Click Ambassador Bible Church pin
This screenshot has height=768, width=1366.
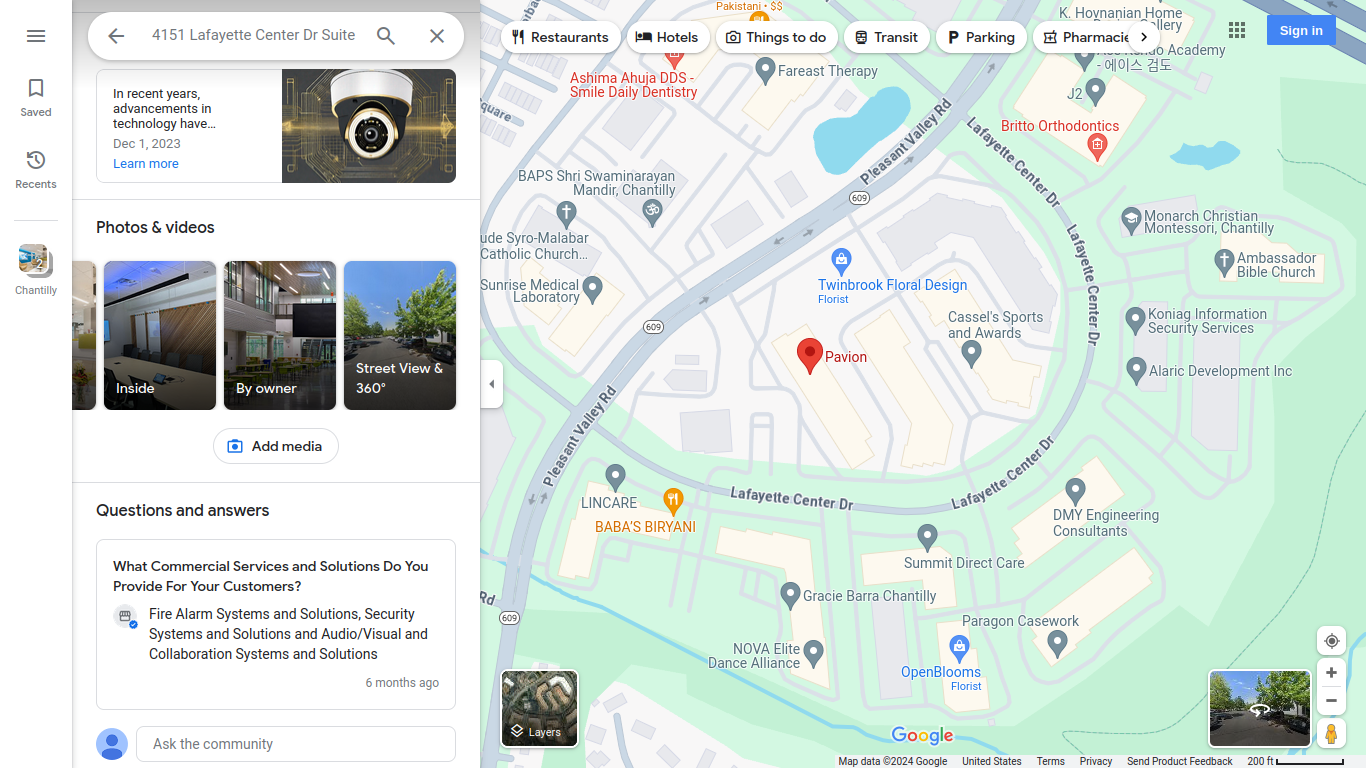pos(1224,263)
